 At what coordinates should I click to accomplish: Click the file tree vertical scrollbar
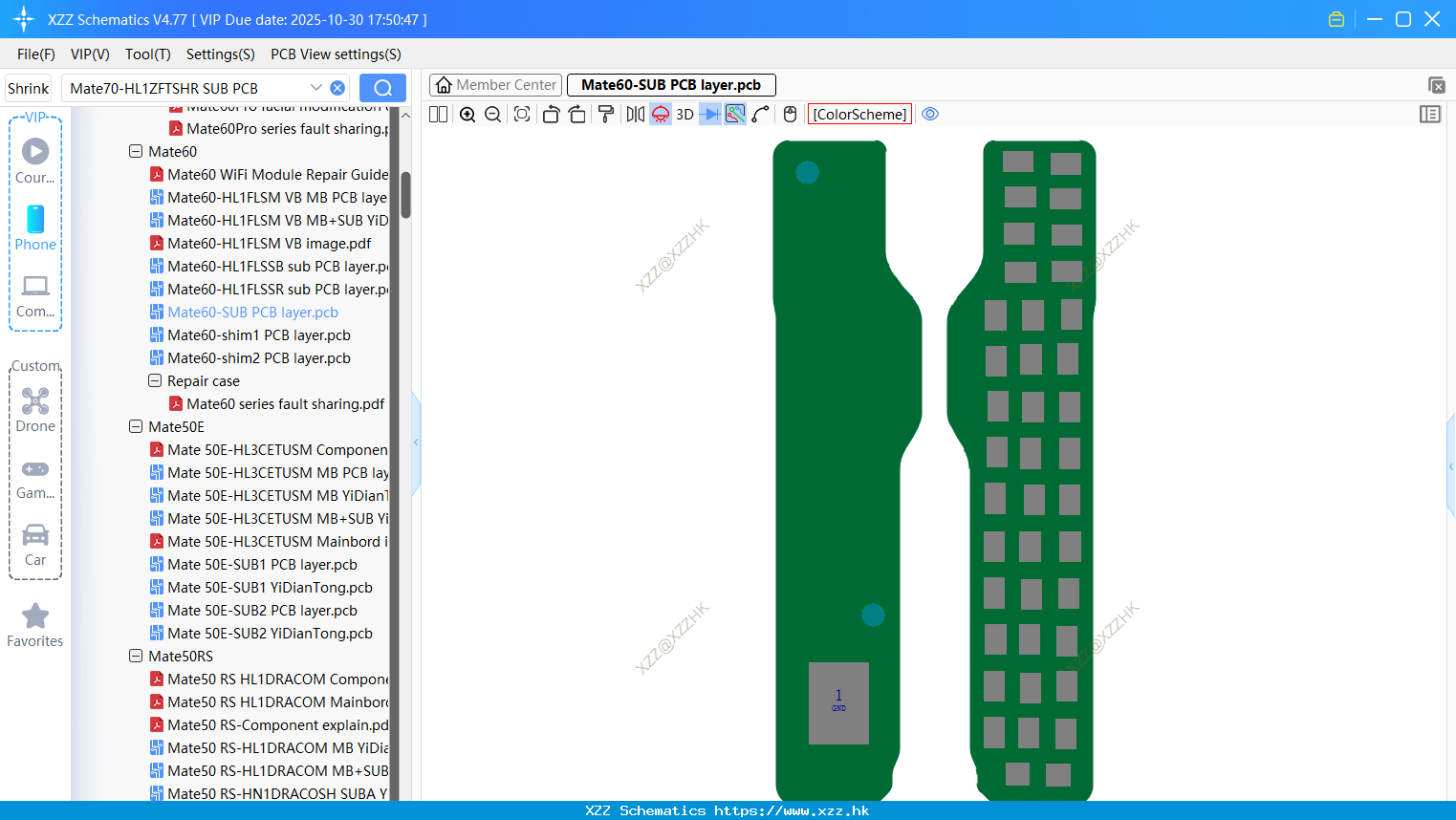[405, 195]
